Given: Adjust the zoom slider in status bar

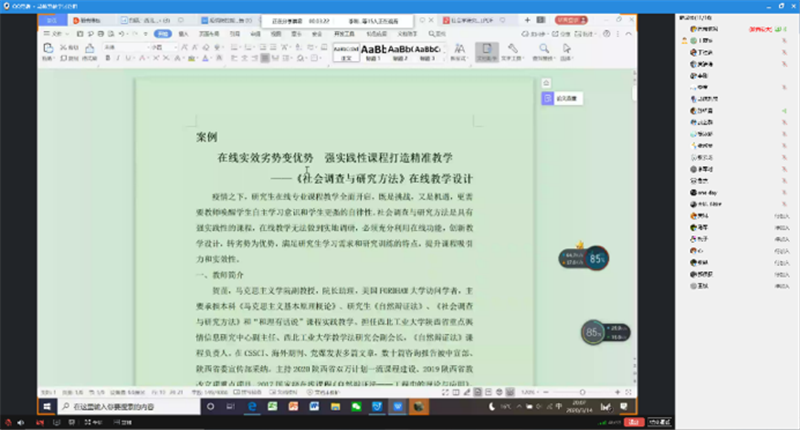Looking at the screenshot, I should [582, 392].
